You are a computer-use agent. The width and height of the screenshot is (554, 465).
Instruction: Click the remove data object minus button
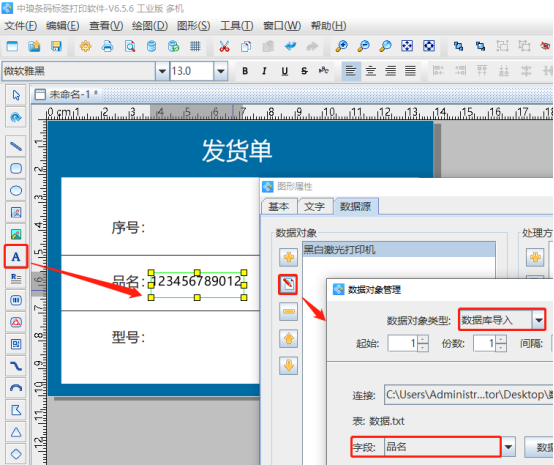coord(289,311)
